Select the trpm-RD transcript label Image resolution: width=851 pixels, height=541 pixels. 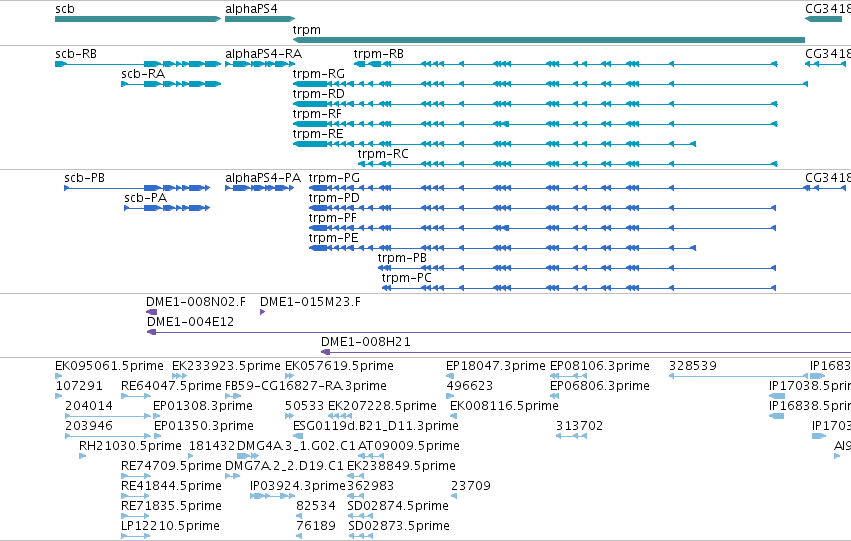[319, 94]
